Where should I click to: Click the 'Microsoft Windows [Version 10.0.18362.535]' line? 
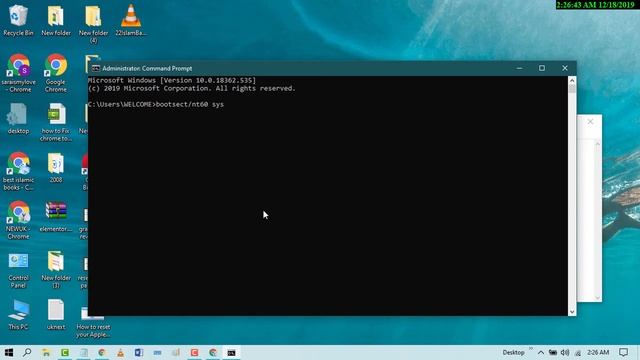point(172,80)
